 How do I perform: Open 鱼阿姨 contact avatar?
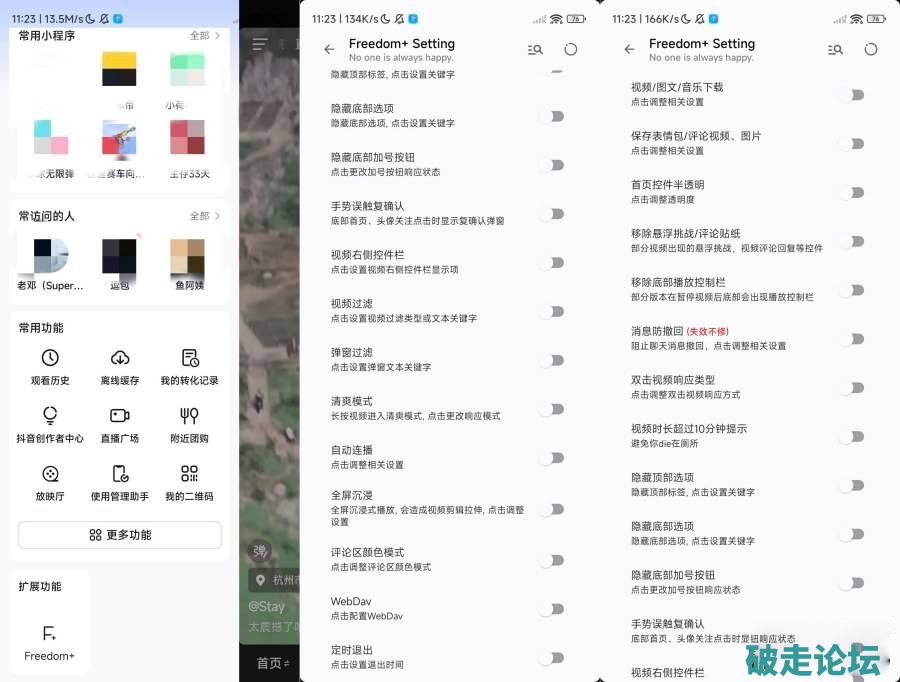click(x=188, y=257)
